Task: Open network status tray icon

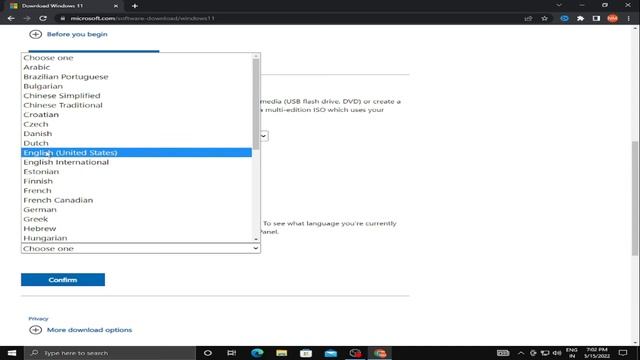Action: point(545,353)
